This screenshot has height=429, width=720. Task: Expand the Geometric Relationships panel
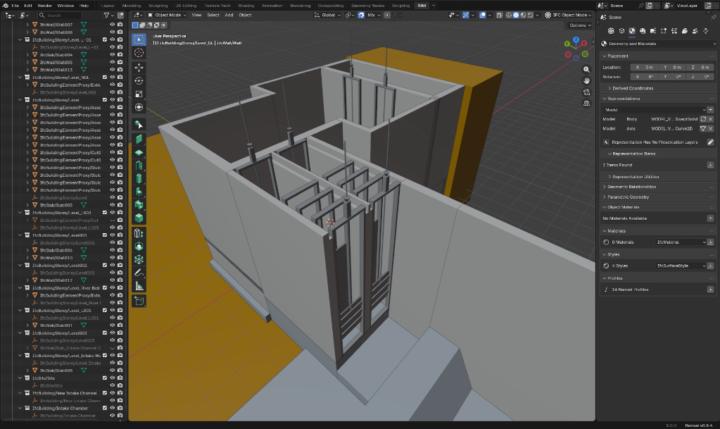632,186
